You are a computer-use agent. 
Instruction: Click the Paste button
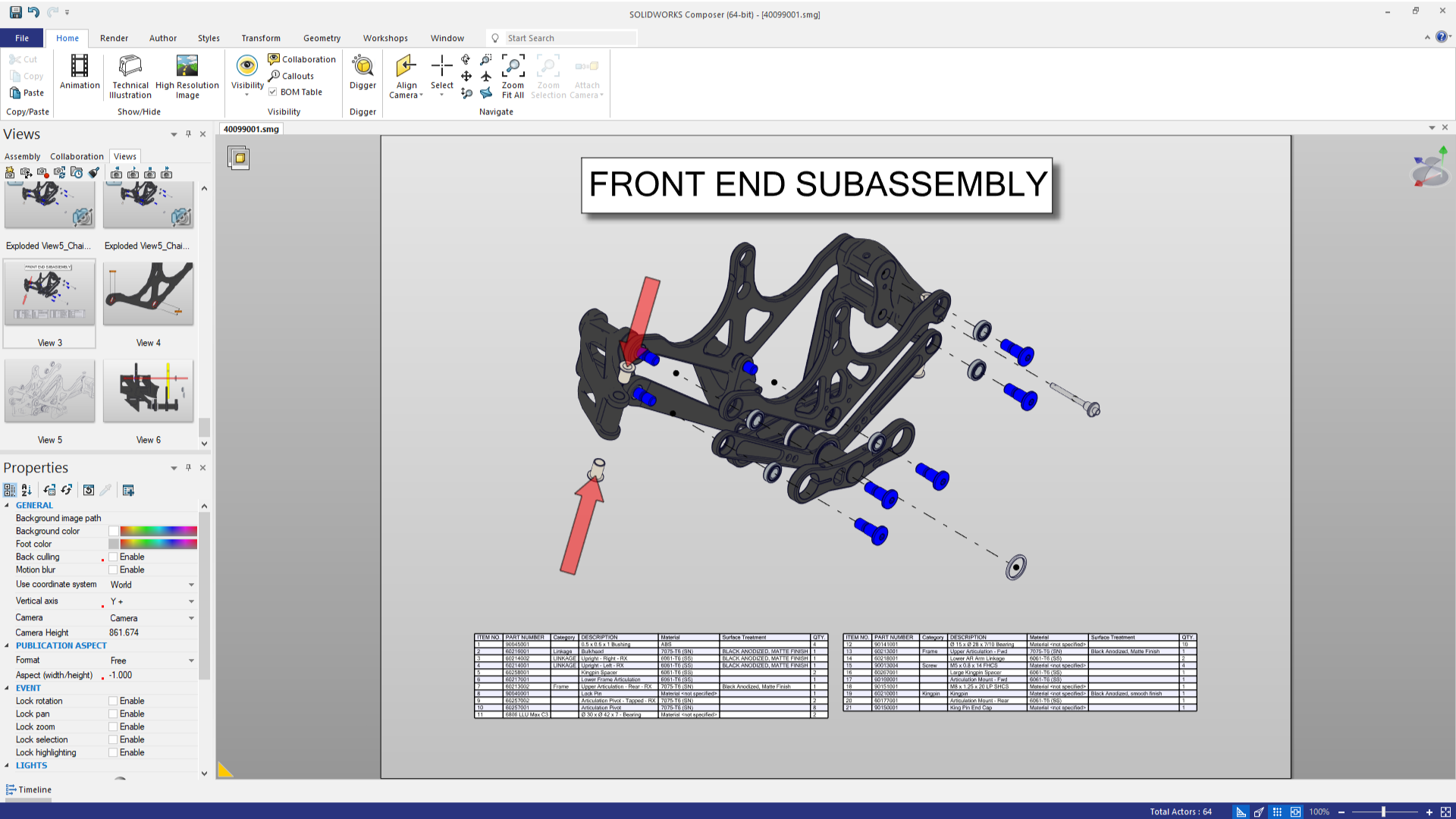(x=27, y=93)
